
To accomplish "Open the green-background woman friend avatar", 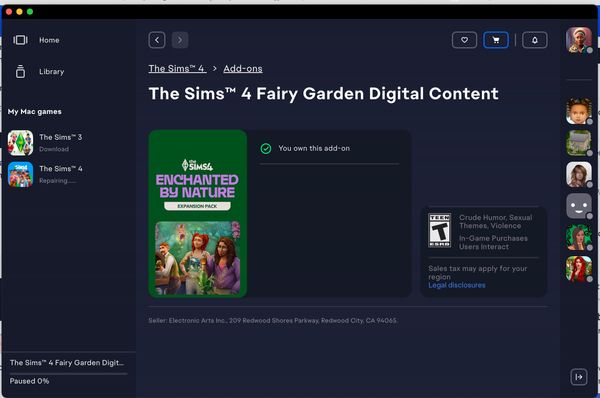I will click(579, 238).
